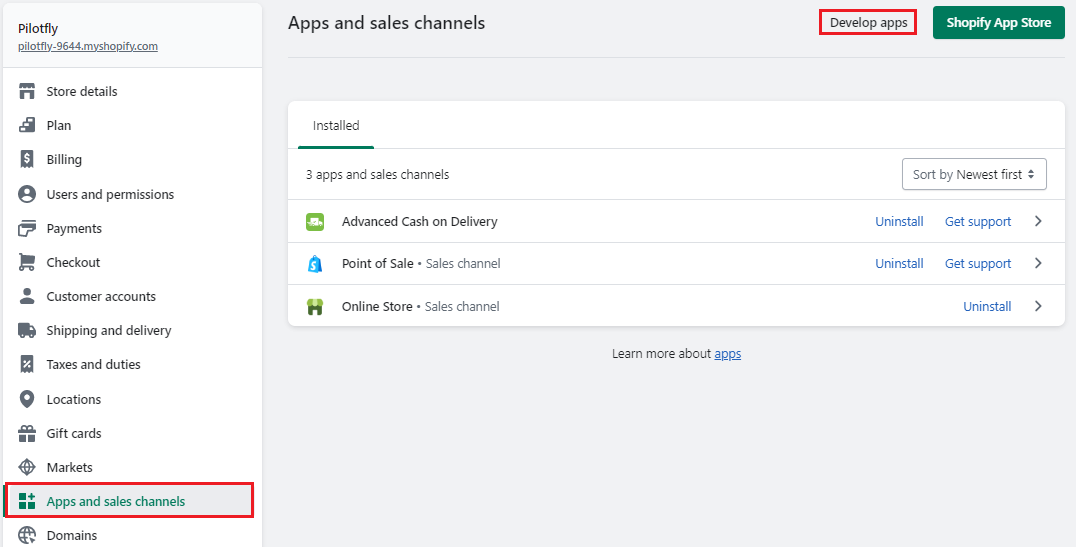Click the Billing dollar icon in sidebar
Viewport: 1076px width, 547px height.
tap(27, 160)
